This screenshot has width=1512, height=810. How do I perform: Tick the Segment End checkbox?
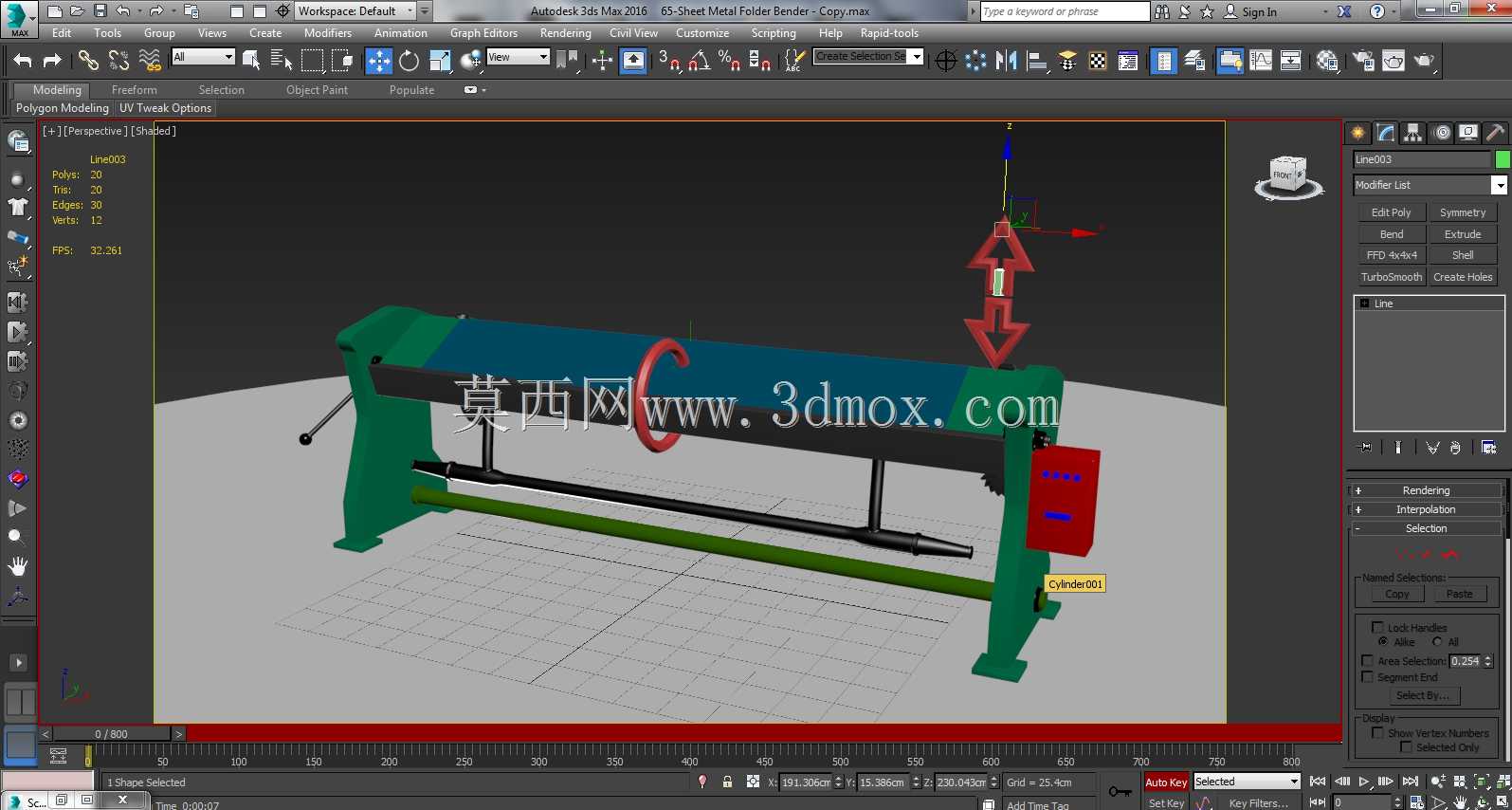pos(1367,677)
